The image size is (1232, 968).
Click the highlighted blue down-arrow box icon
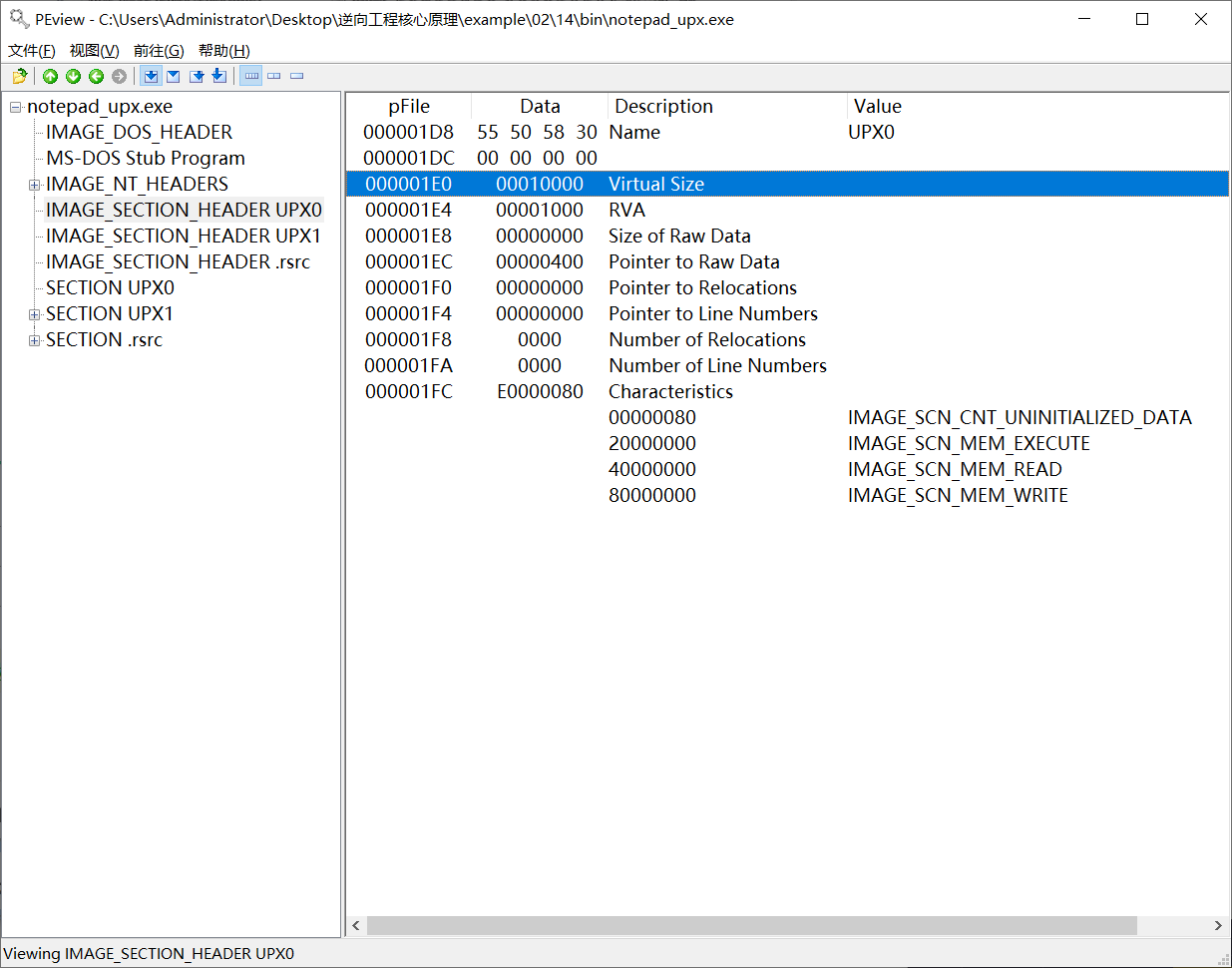pyautogui.click(x=151, y=76)
